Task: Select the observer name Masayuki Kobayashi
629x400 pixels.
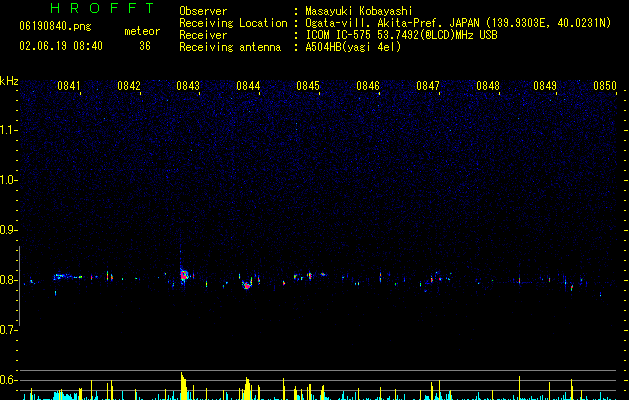Action: click(359, 11)
